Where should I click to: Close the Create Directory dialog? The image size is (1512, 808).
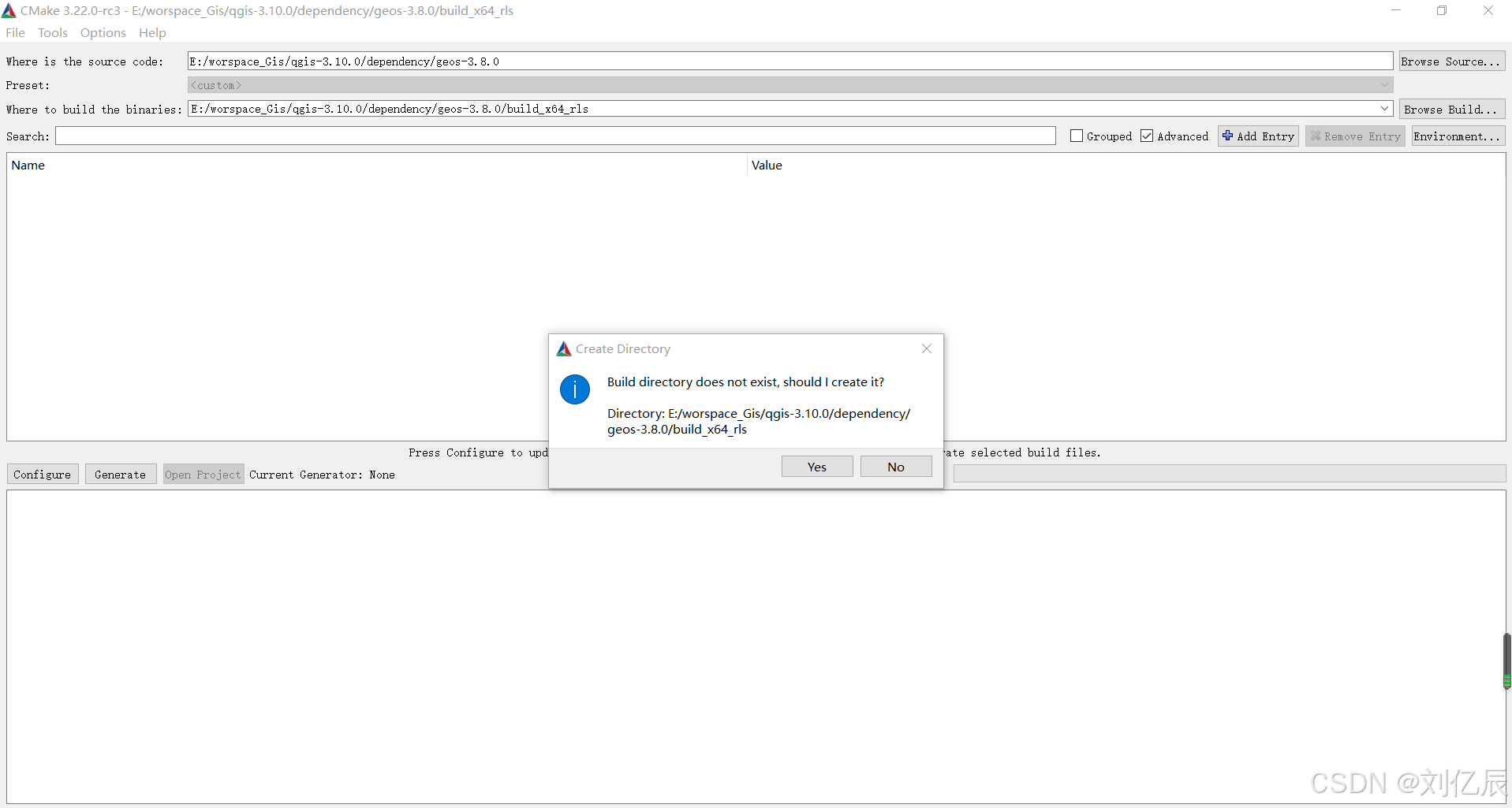coord(927,348)
